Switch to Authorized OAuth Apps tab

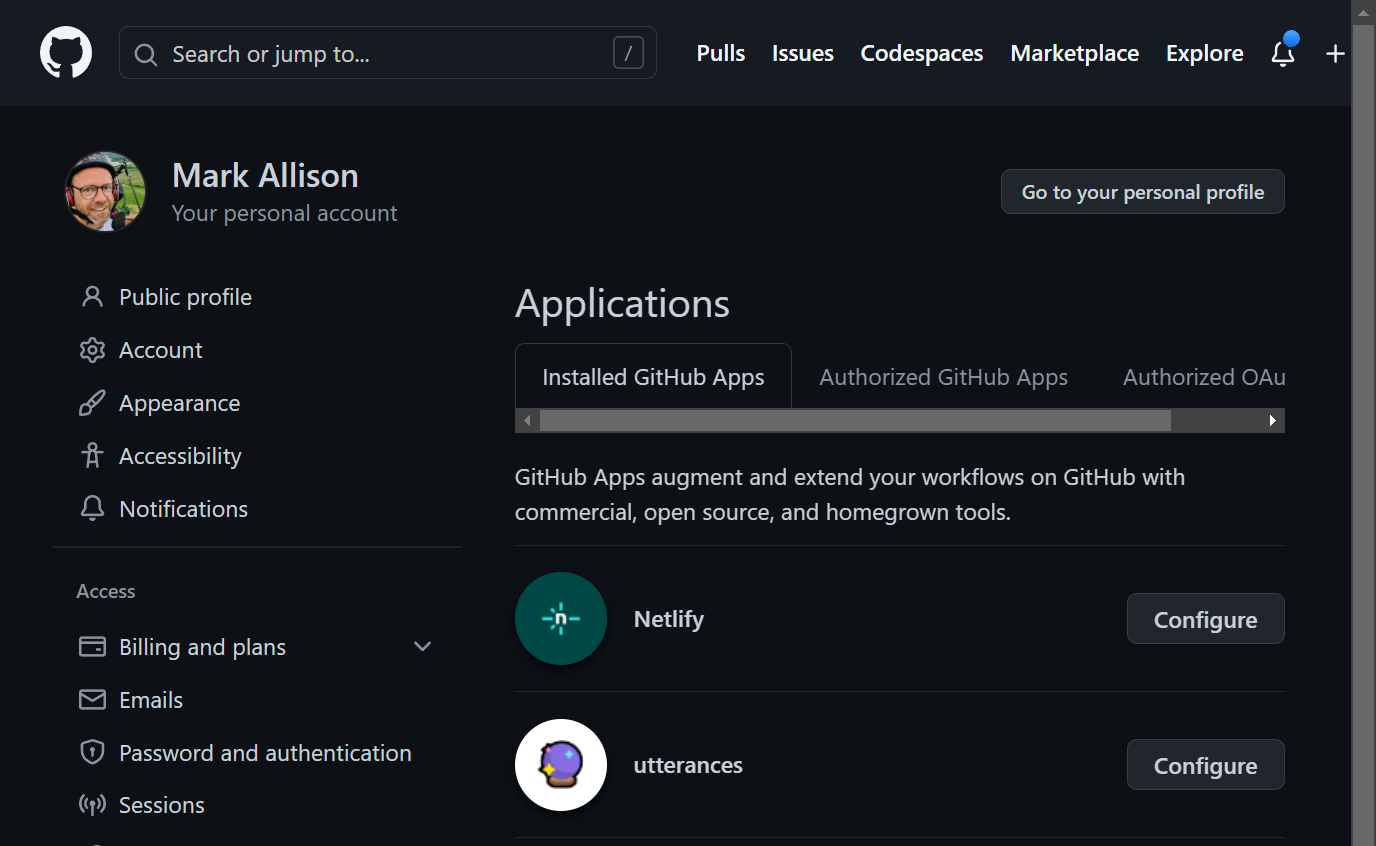coord(1204,377)
